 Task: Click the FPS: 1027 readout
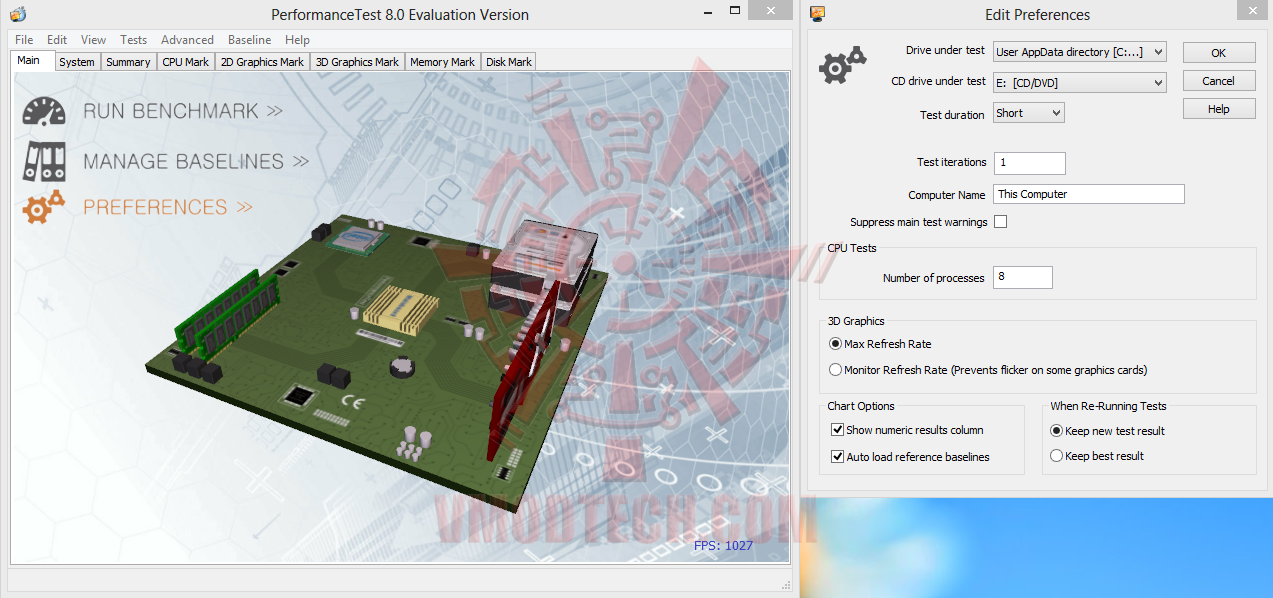723,545
